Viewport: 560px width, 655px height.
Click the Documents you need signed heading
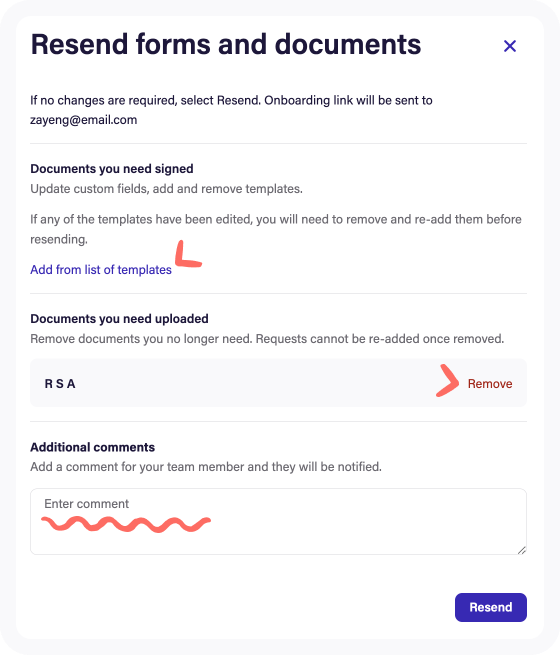point(111,169)
